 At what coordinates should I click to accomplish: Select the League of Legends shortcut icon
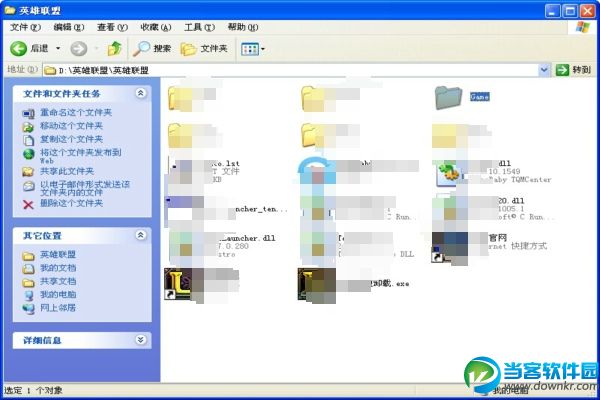click(x=184, y=285)
